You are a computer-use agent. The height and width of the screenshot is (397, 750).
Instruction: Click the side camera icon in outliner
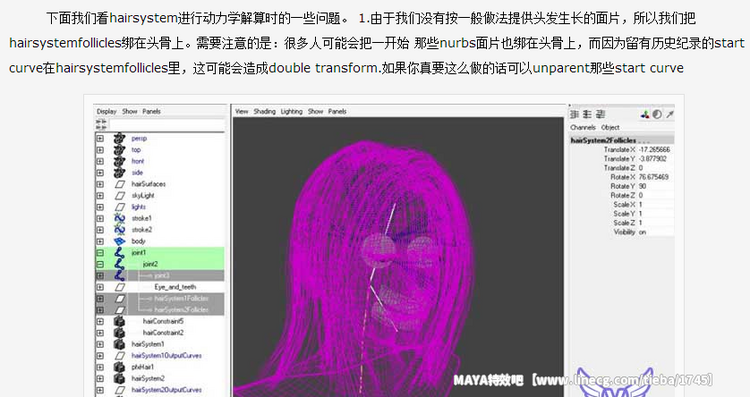point(119,173)
